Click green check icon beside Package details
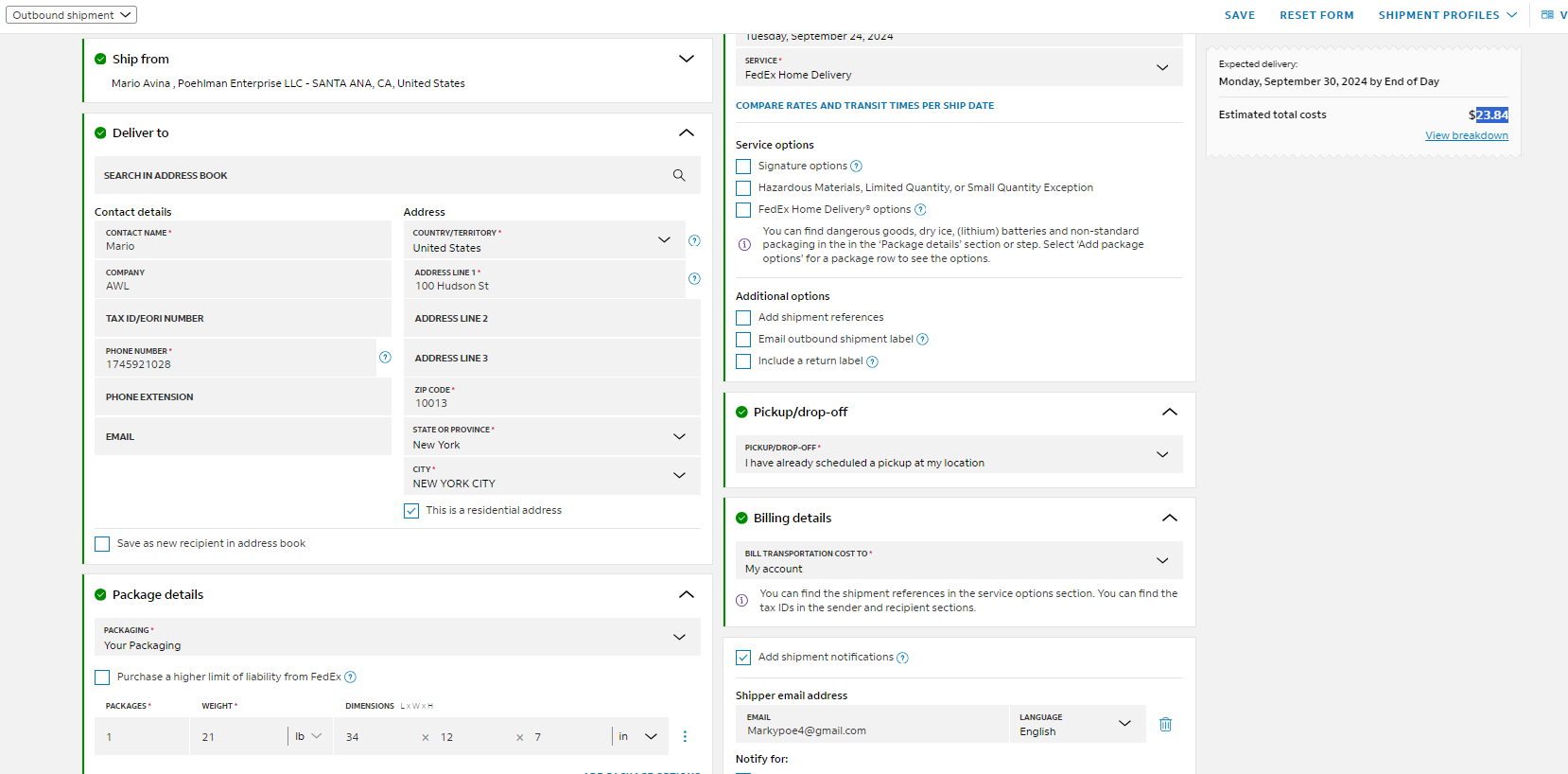The image size is (1568, 774). click(100, 594)
